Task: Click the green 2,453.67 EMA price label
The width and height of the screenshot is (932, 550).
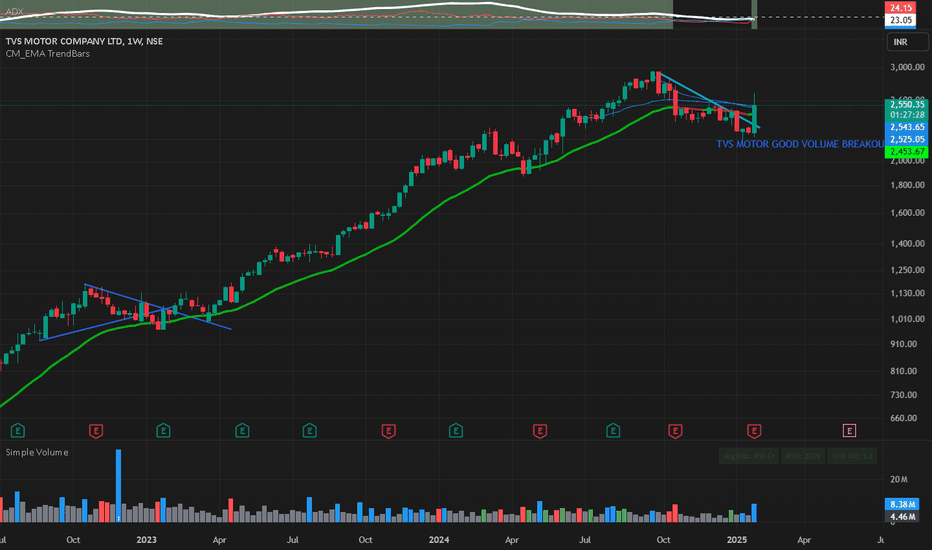Action: [907, 152]
